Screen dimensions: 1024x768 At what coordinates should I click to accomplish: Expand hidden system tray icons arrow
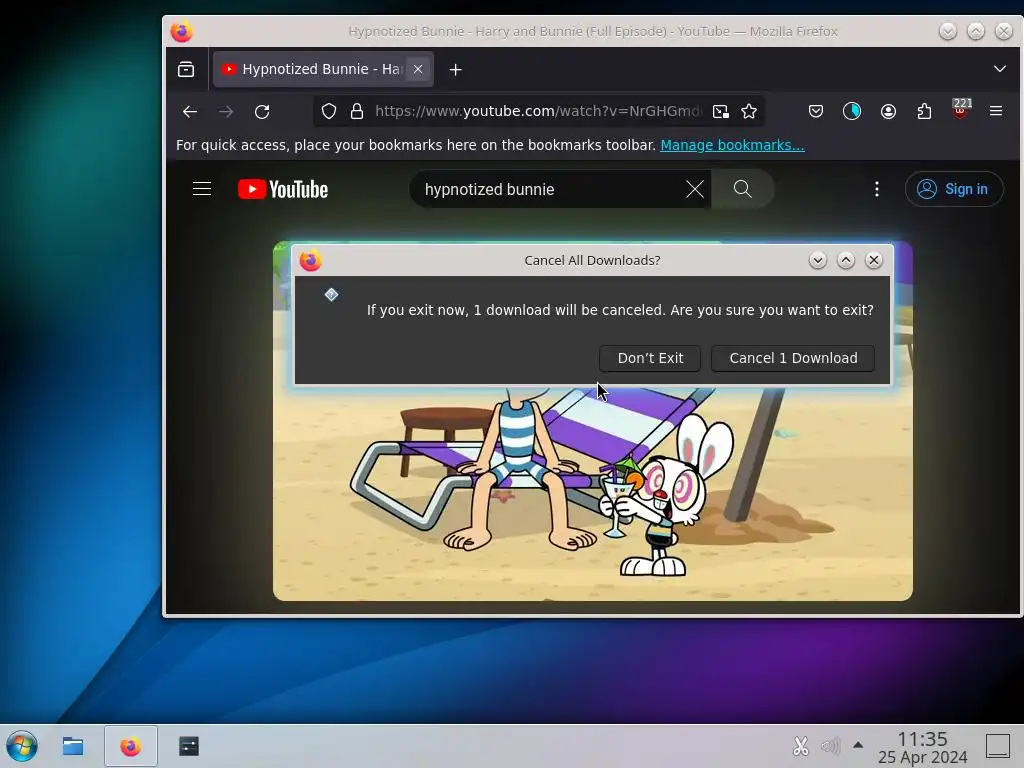coord(858,745)
